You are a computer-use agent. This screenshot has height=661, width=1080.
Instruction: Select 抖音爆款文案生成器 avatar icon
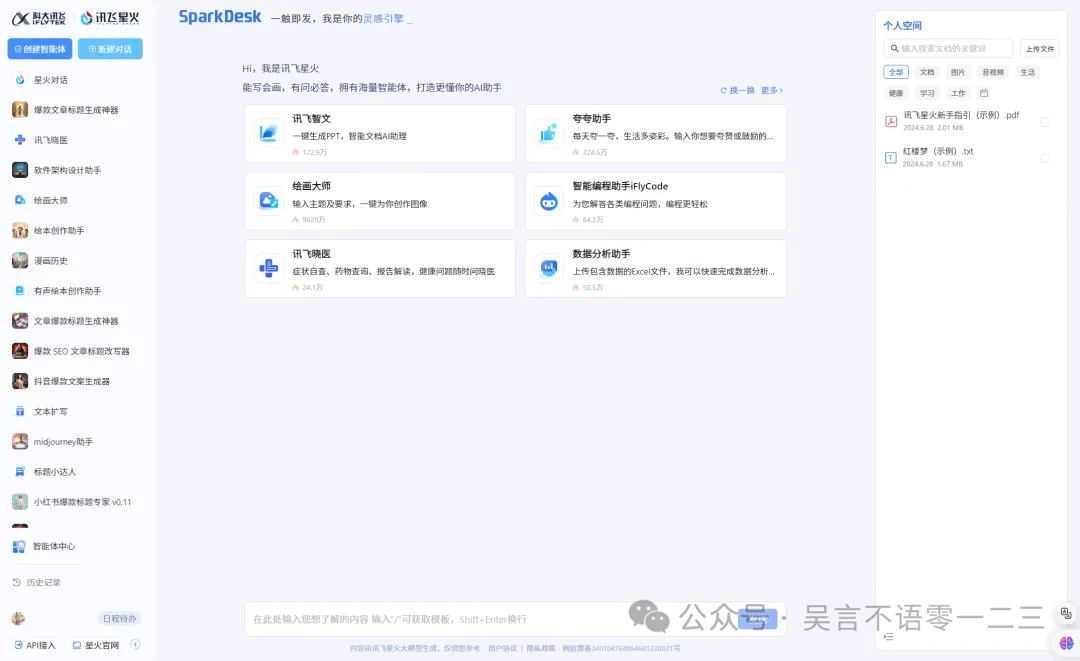[20, 381]
